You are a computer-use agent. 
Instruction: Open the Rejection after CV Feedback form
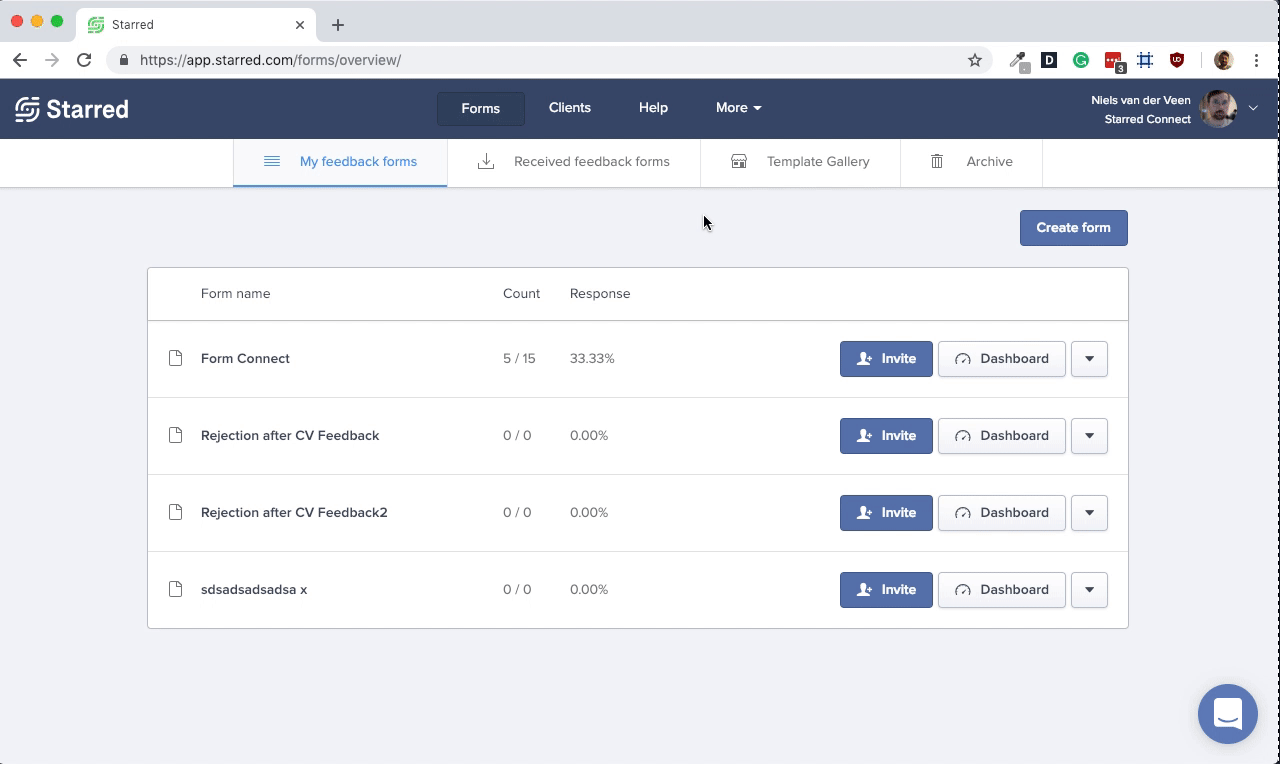(x=290, y=435)
